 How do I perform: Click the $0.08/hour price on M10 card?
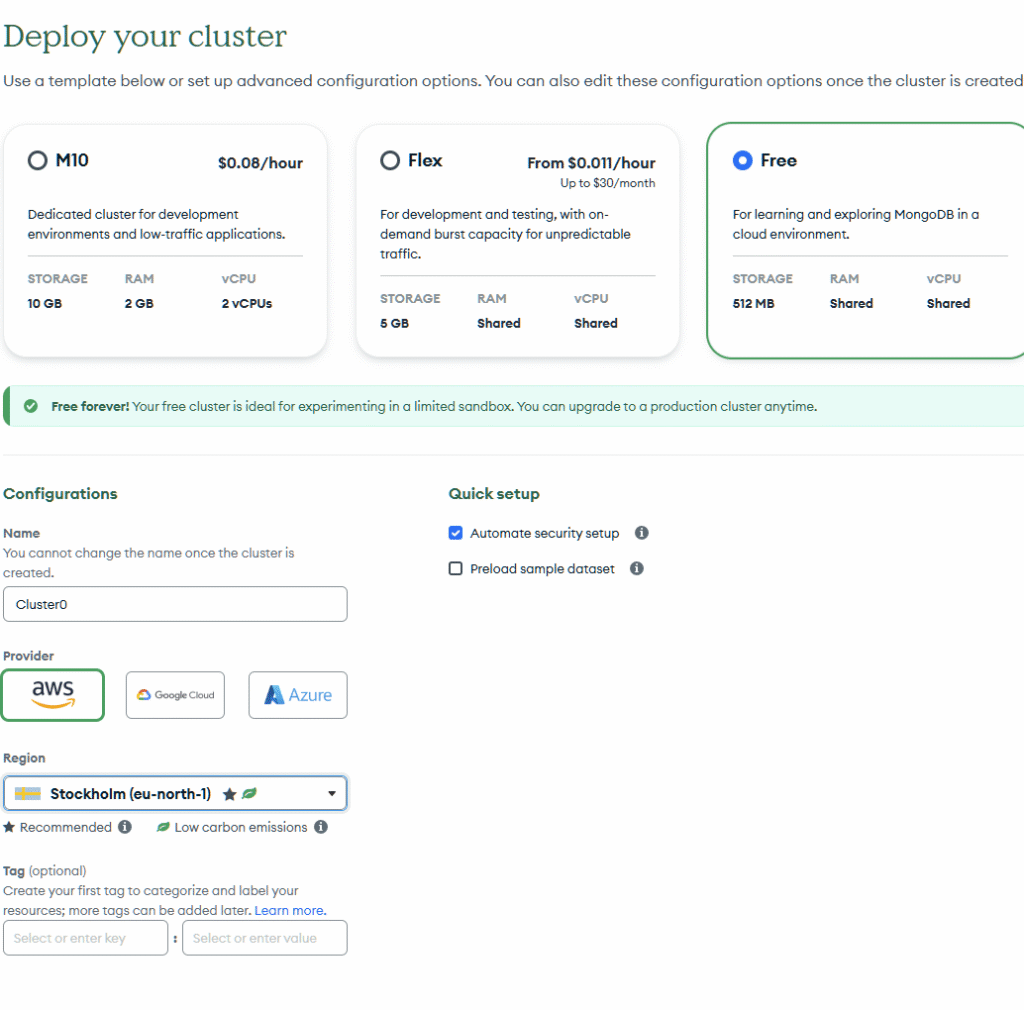(x=261, y=163)
